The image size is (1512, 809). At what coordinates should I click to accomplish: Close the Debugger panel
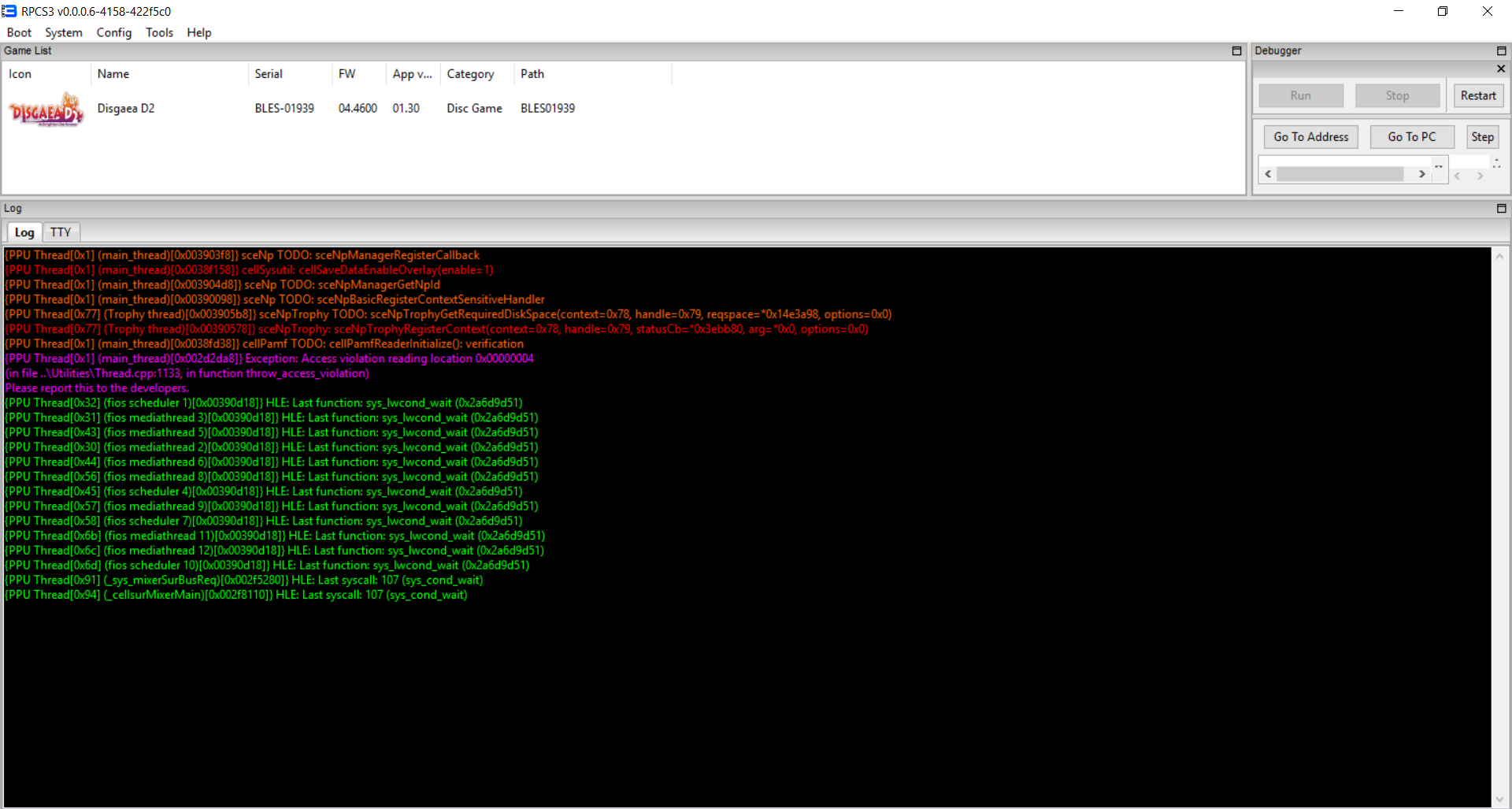[1501, 69]
